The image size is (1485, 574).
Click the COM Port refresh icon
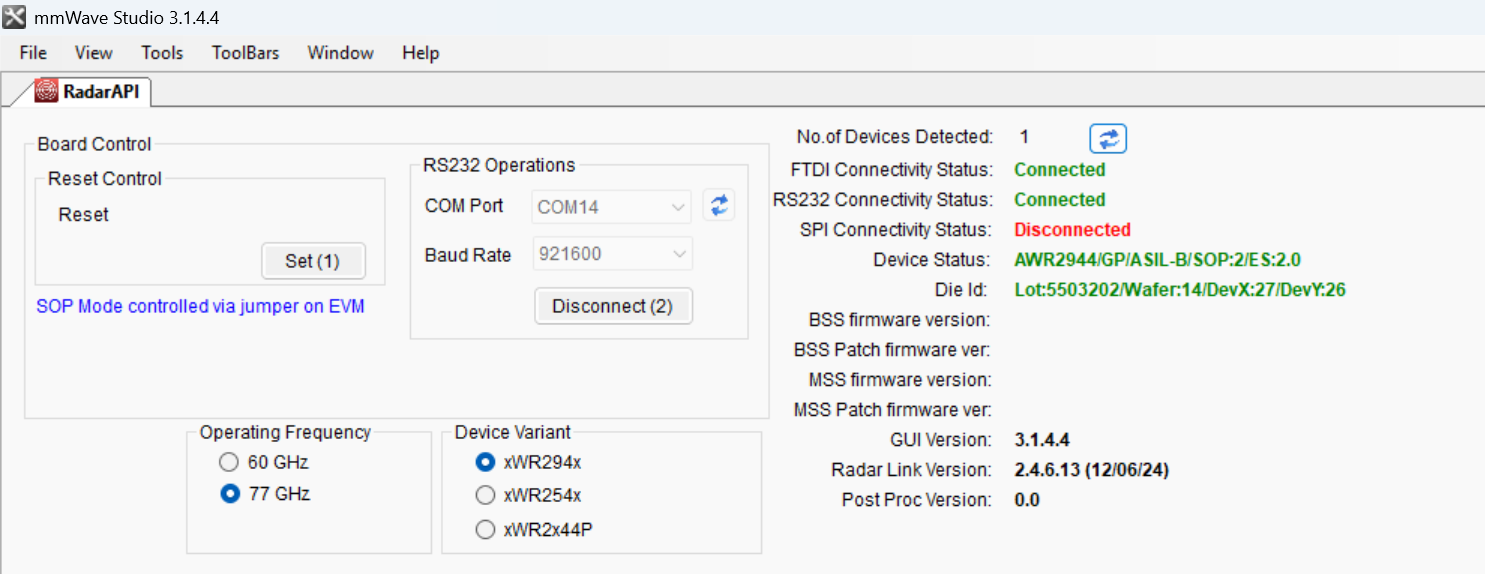click(718, 206)
